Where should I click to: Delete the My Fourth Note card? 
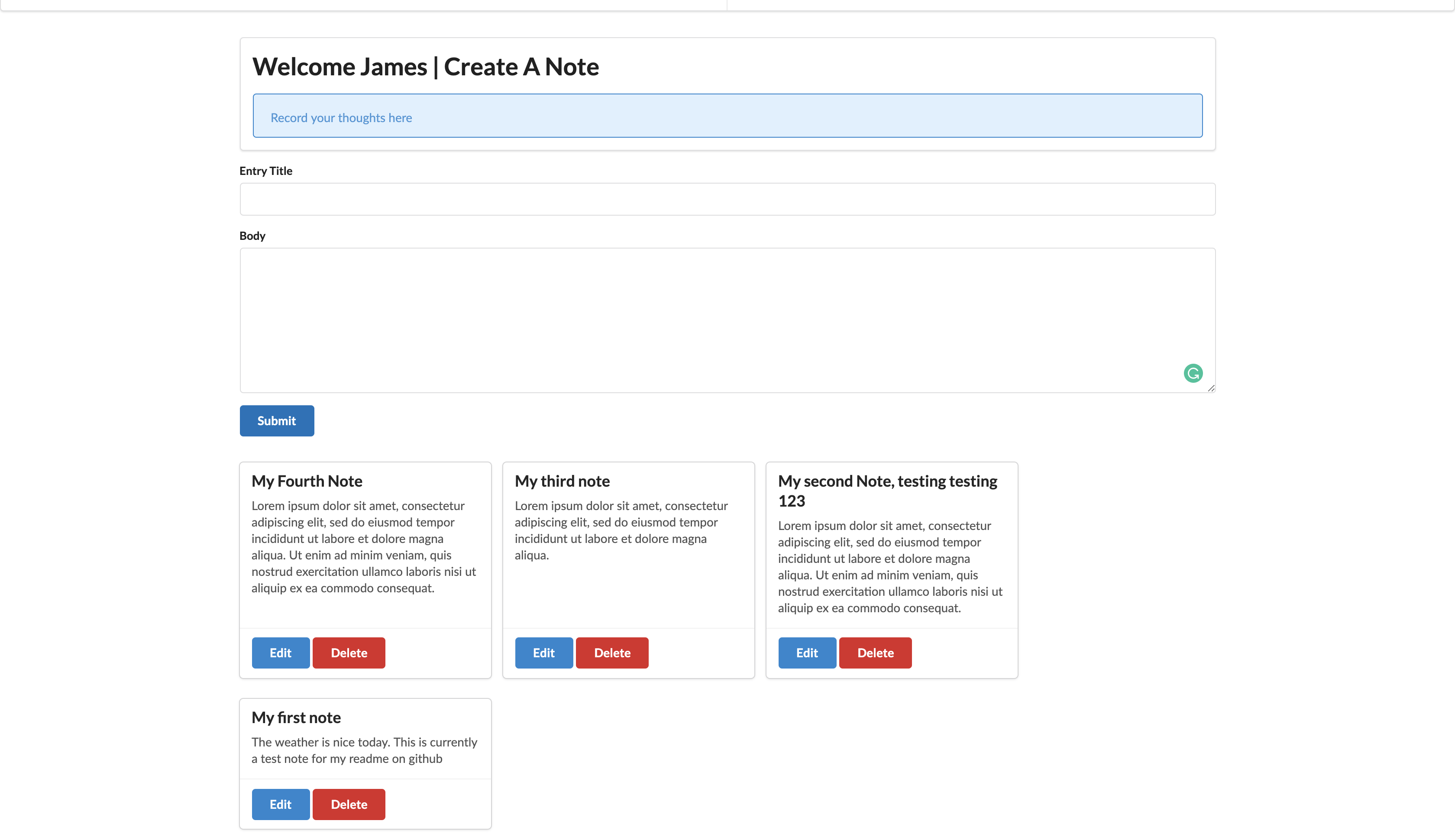coord(349,653)
